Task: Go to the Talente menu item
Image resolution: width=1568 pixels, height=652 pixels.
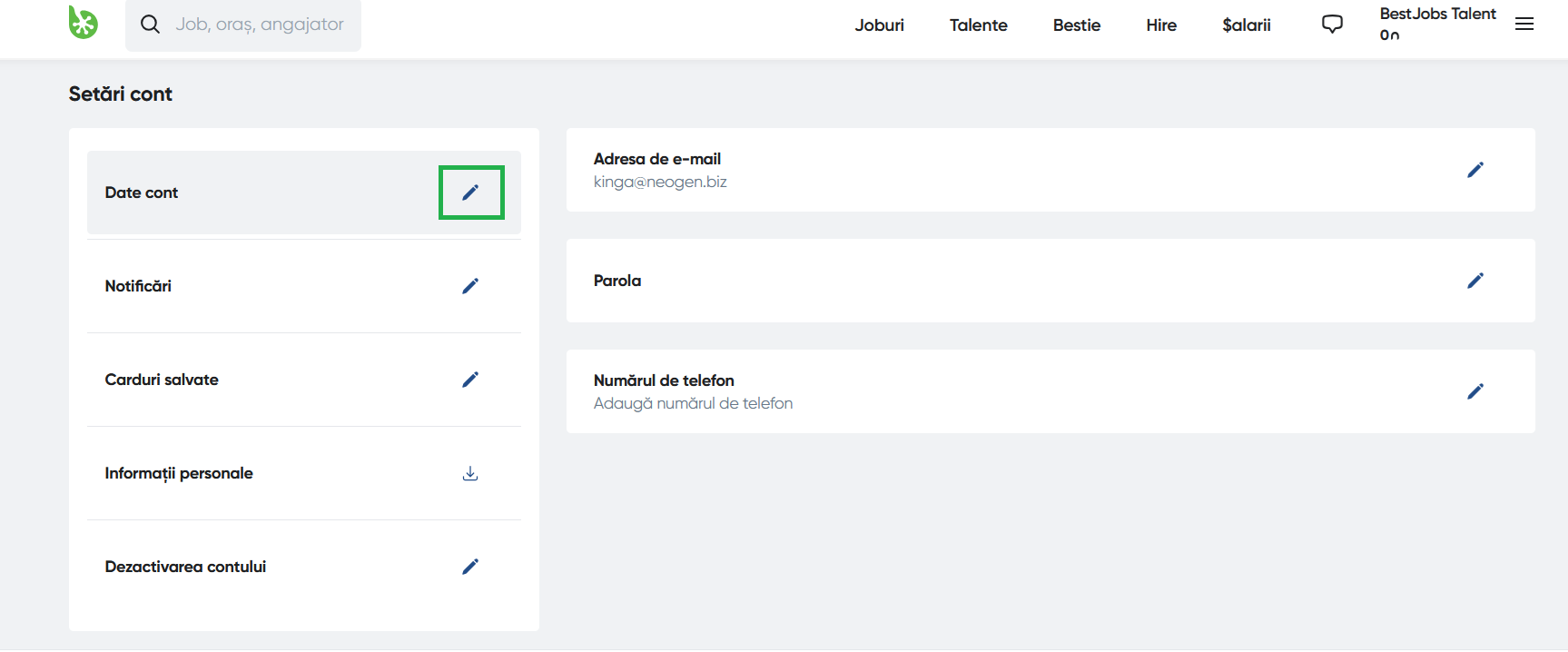Action: tap(978, 25)
